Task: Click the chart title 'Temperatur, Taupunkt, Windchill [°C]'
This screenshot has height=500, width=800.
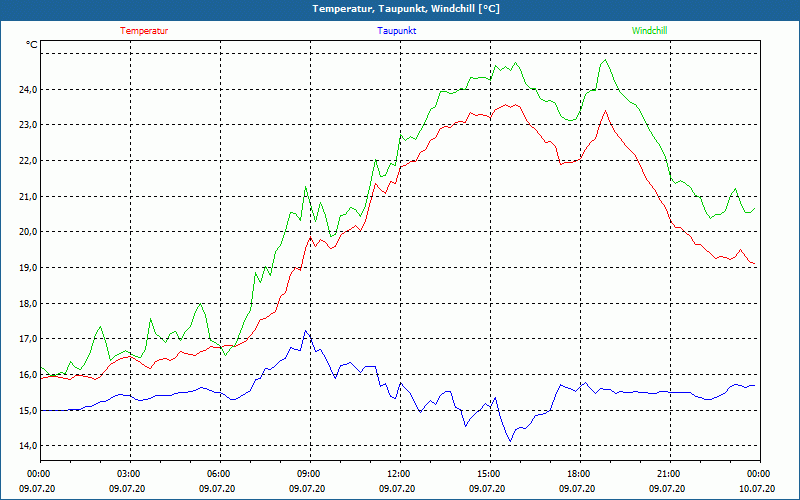Action: [x=406, y=9]
